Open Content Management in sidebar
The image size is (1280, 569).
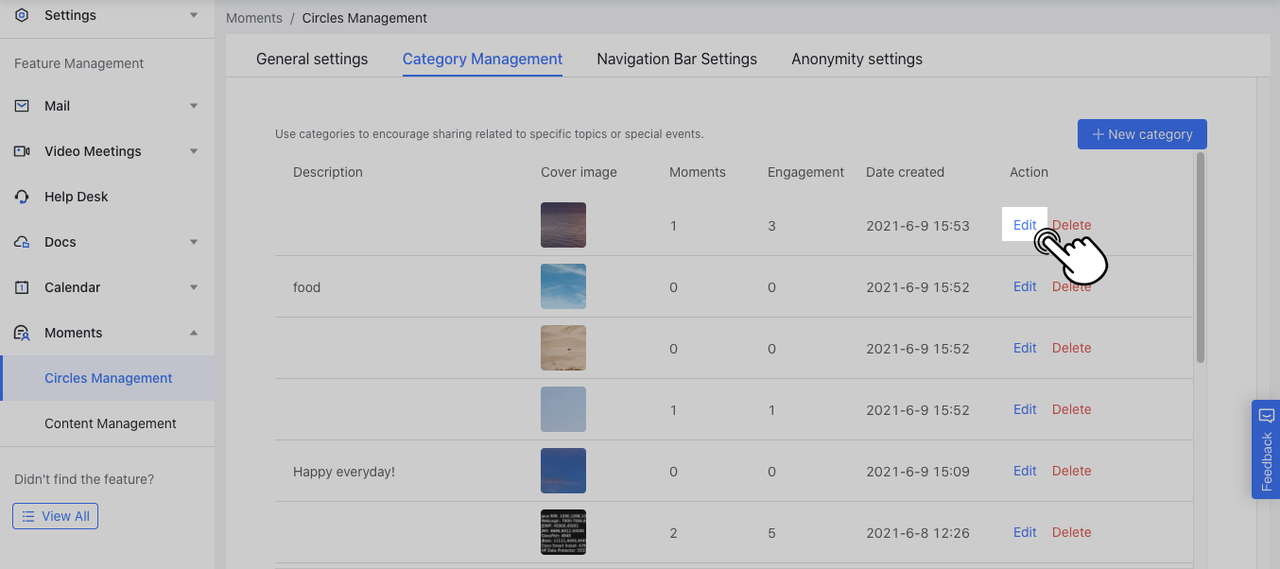(x=110, y=424)
